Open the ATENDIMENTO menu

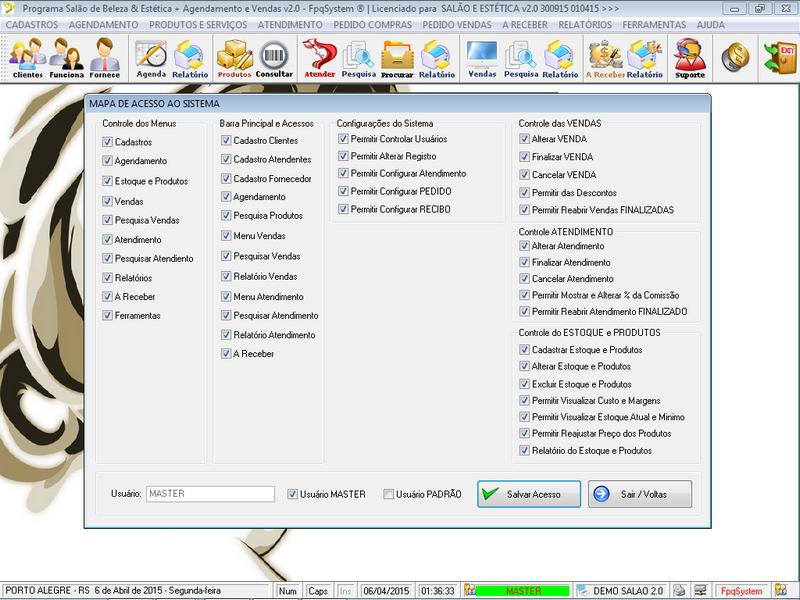pos(290,24)
